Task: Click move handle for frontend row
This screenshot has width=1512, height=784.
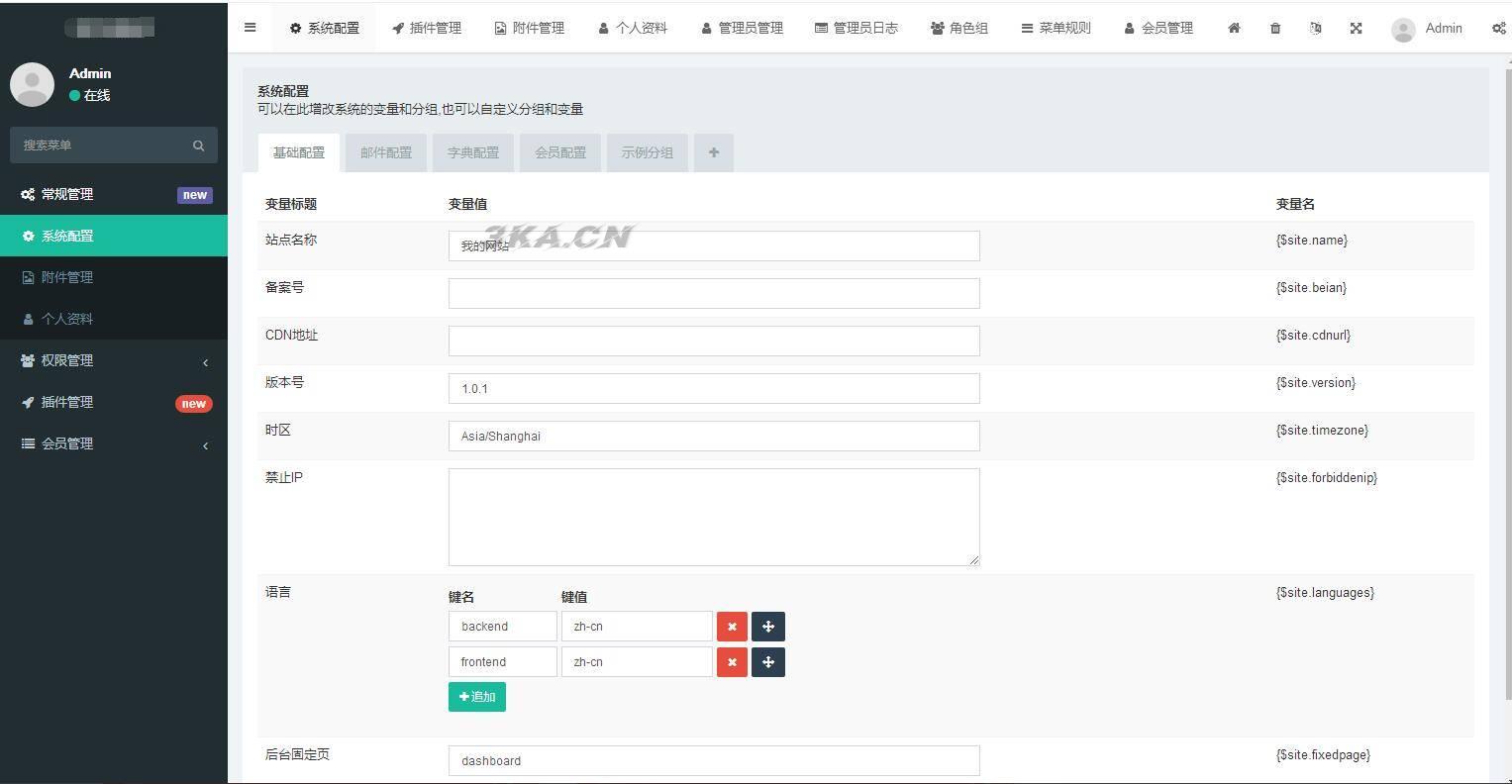Action: point(768,662)
